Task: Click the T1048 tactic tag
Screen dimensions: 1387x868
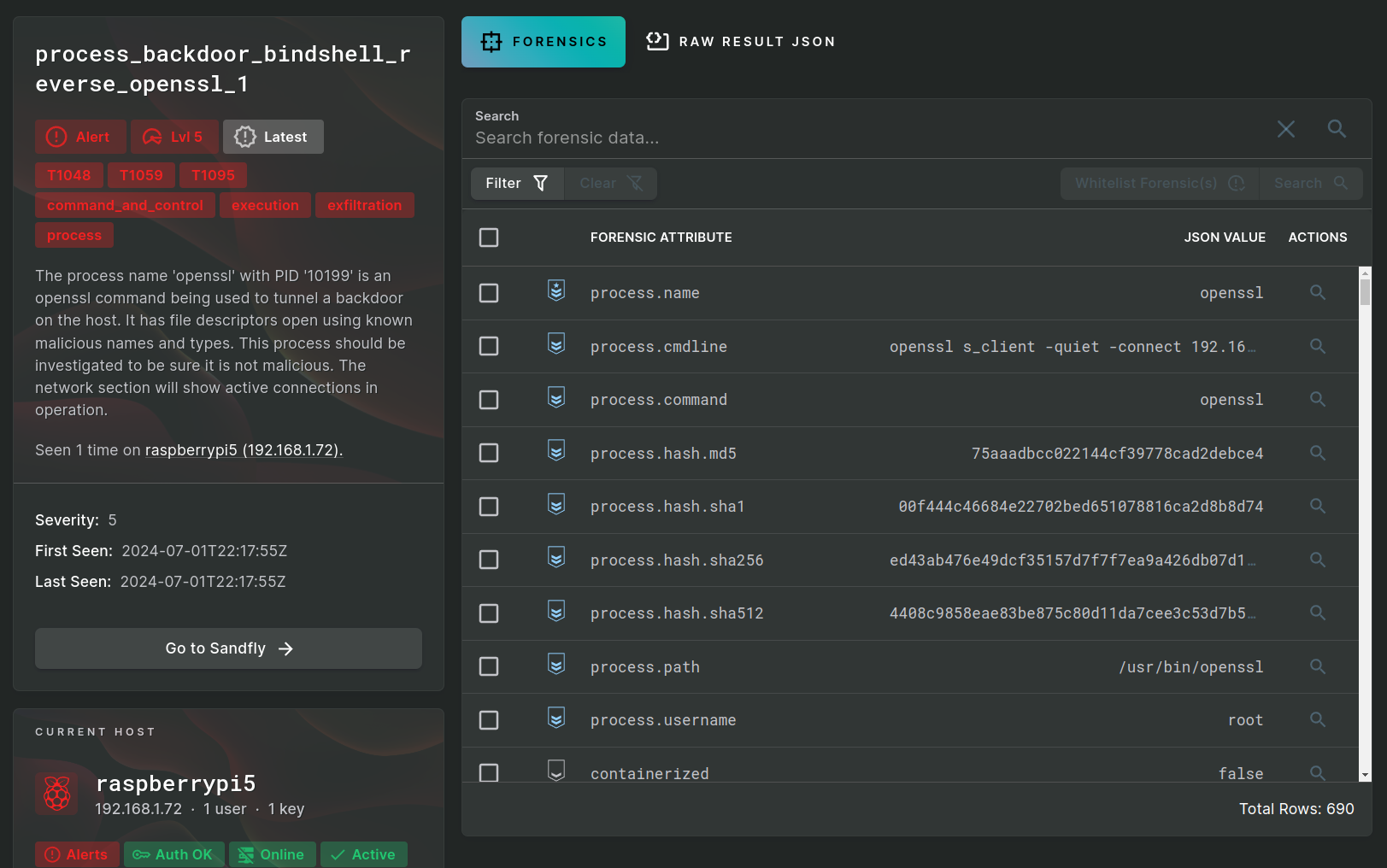Action: point(69,175)
